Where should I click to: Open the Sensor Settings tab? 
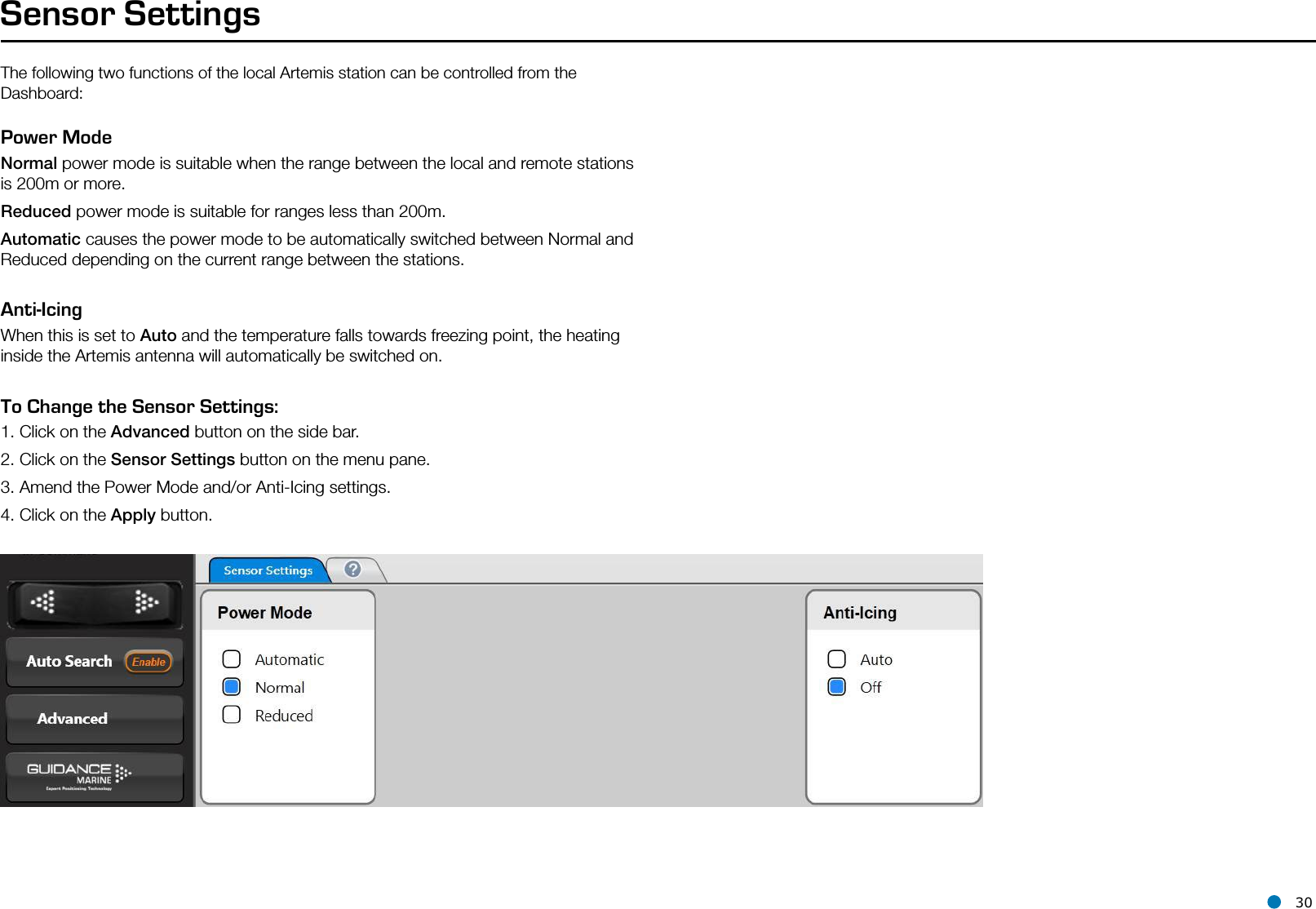pyautogui.click(x=268, y=570)
